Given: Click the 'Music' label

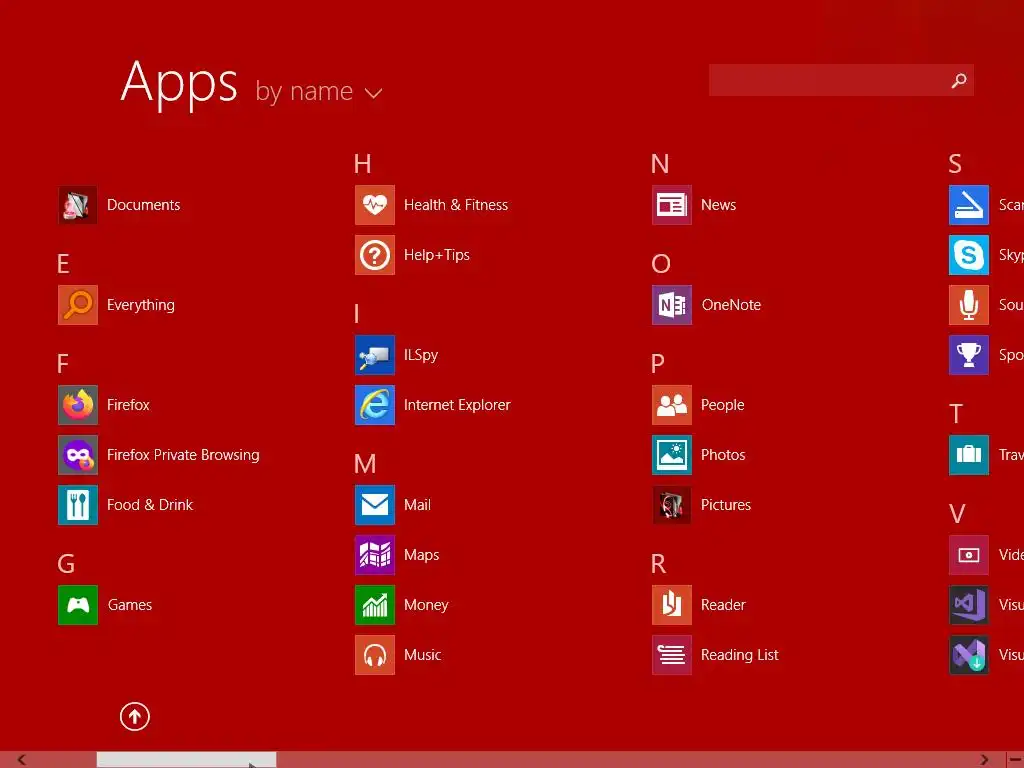Looking at the screenshot, I should pyautogui.click(x=423, y=655).
